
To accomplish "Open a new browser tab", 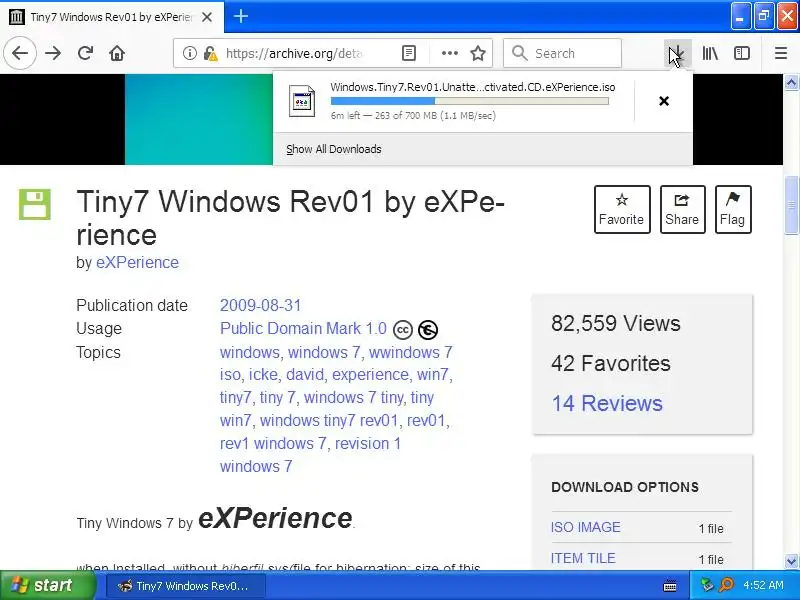I will coord(241,17).
